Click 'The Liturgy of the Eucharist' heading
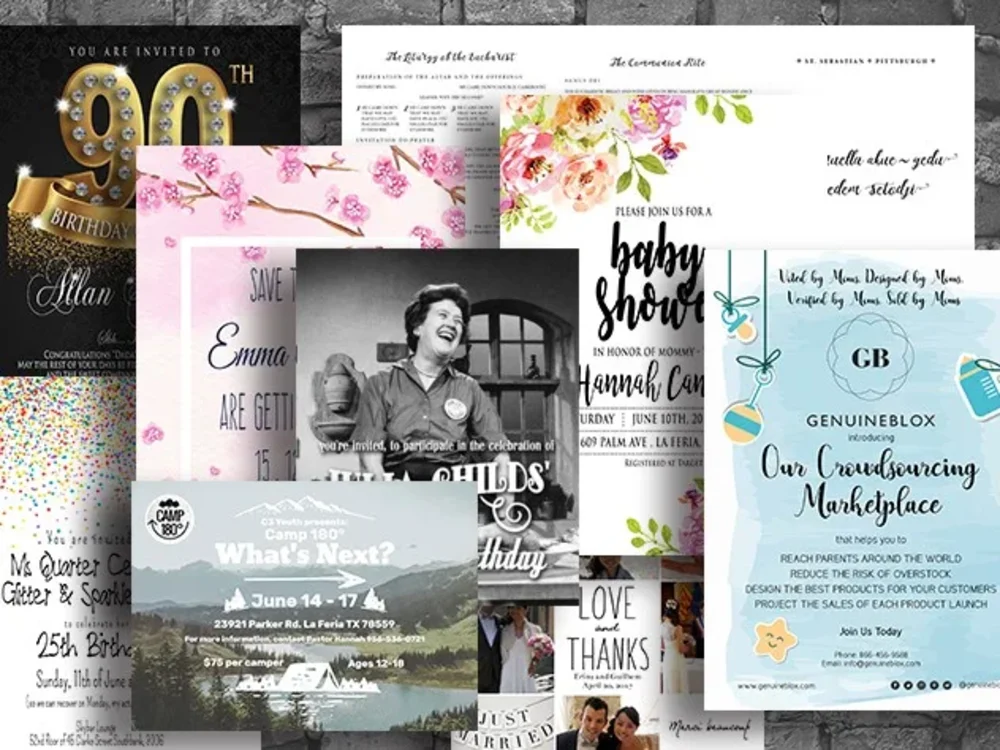The image size is (1000, 750). [x=450, y=57]
